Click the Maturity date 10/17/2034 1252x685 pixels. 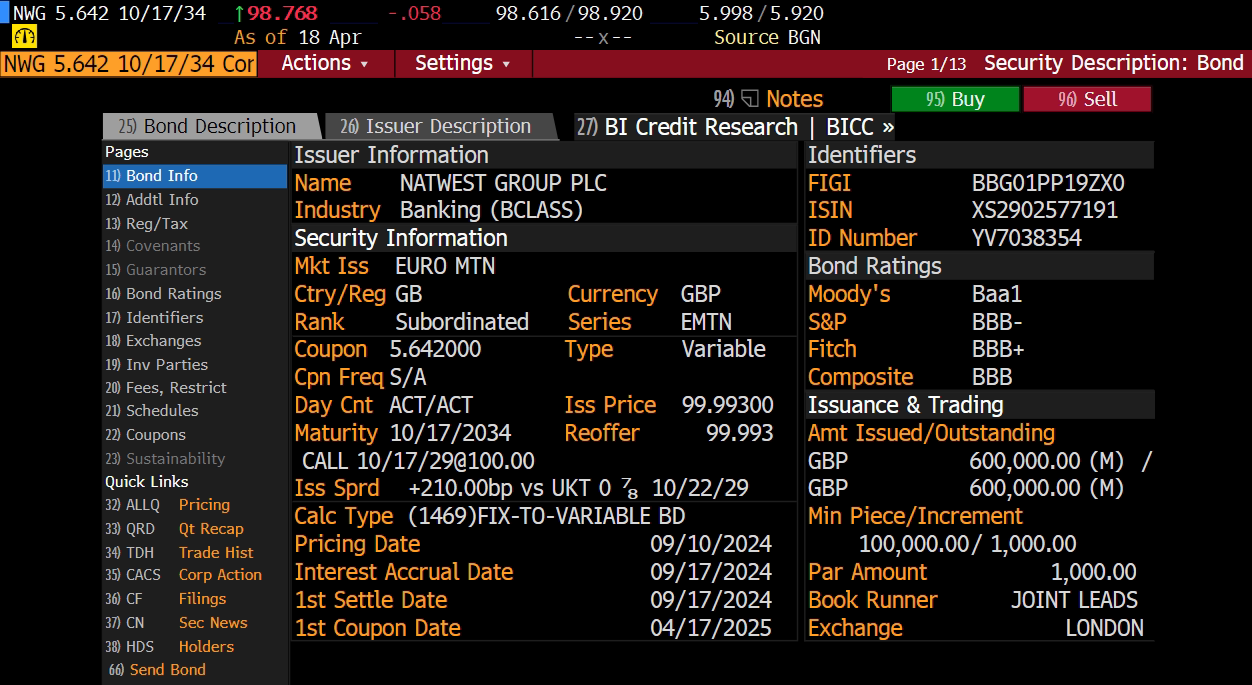pyautogui.click(x=450, y=434)
